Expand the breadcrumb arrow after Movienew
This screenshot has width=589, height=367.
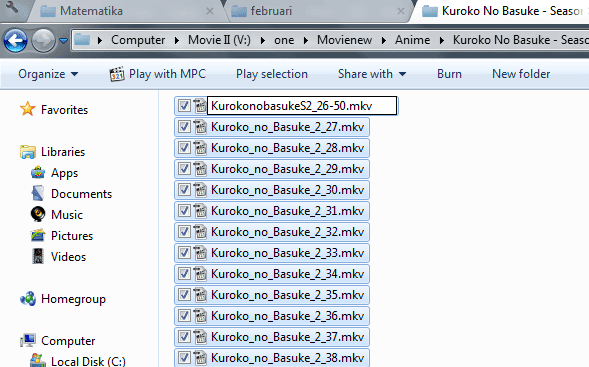[384, 40]
